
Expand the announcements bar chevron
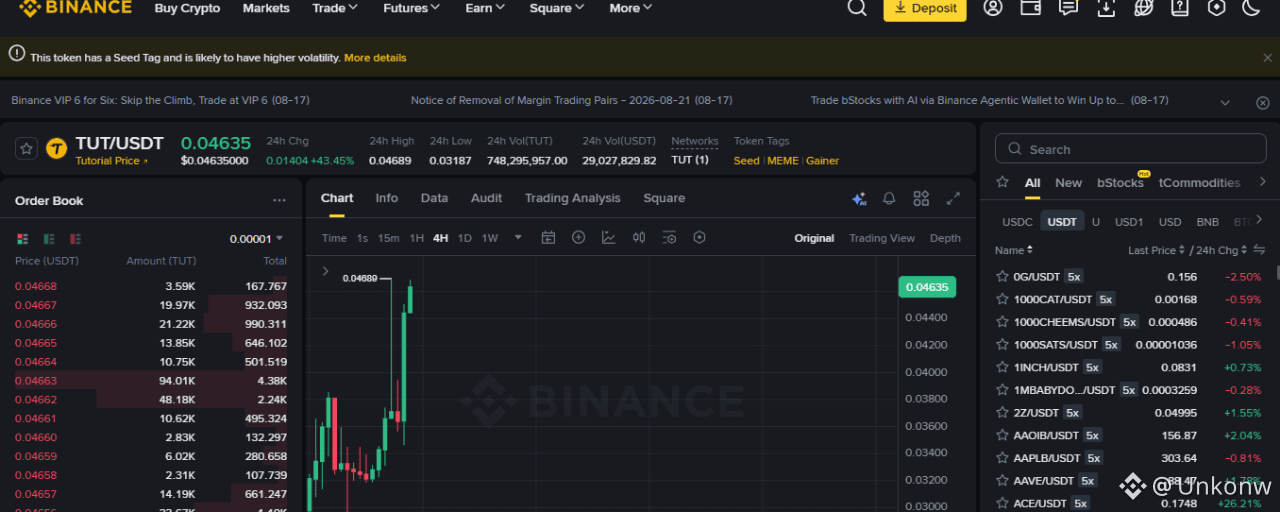click(1225, 102)
